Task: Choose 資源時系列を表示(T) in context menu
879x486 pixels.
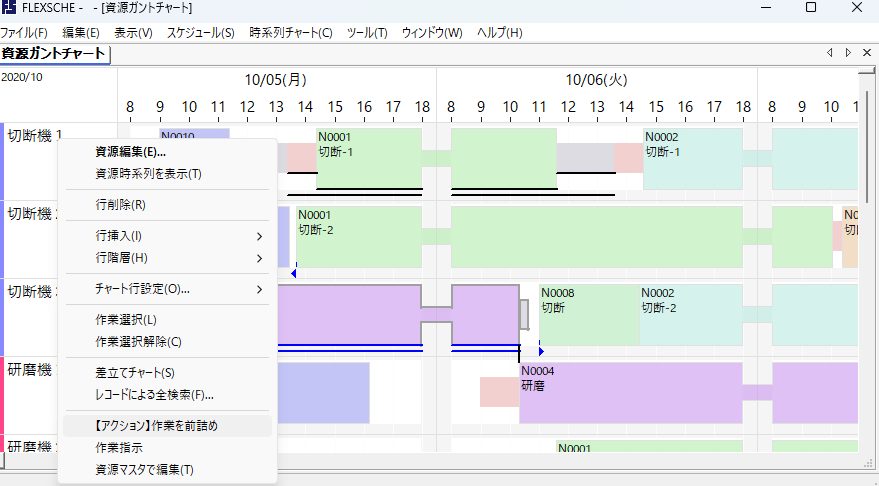Action: tap(167, 174)
